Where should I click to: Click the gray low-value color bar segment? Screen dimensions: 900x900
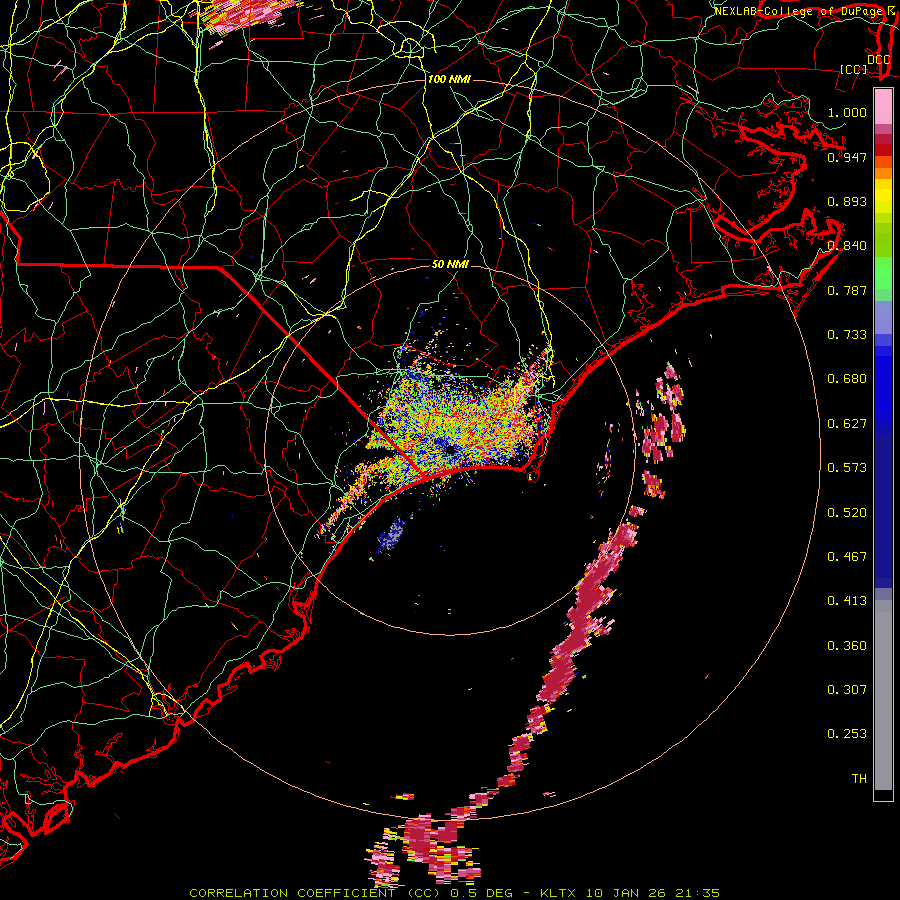(x=883, y=695)
